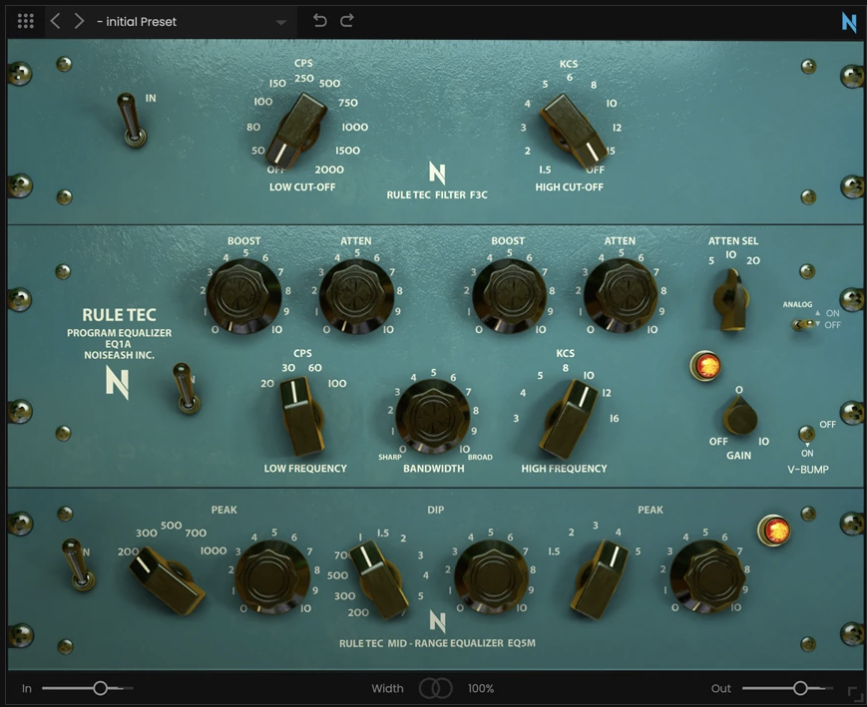
Task: Click the 1000 label on Low Cut-Off
Action: coord(355,127)
